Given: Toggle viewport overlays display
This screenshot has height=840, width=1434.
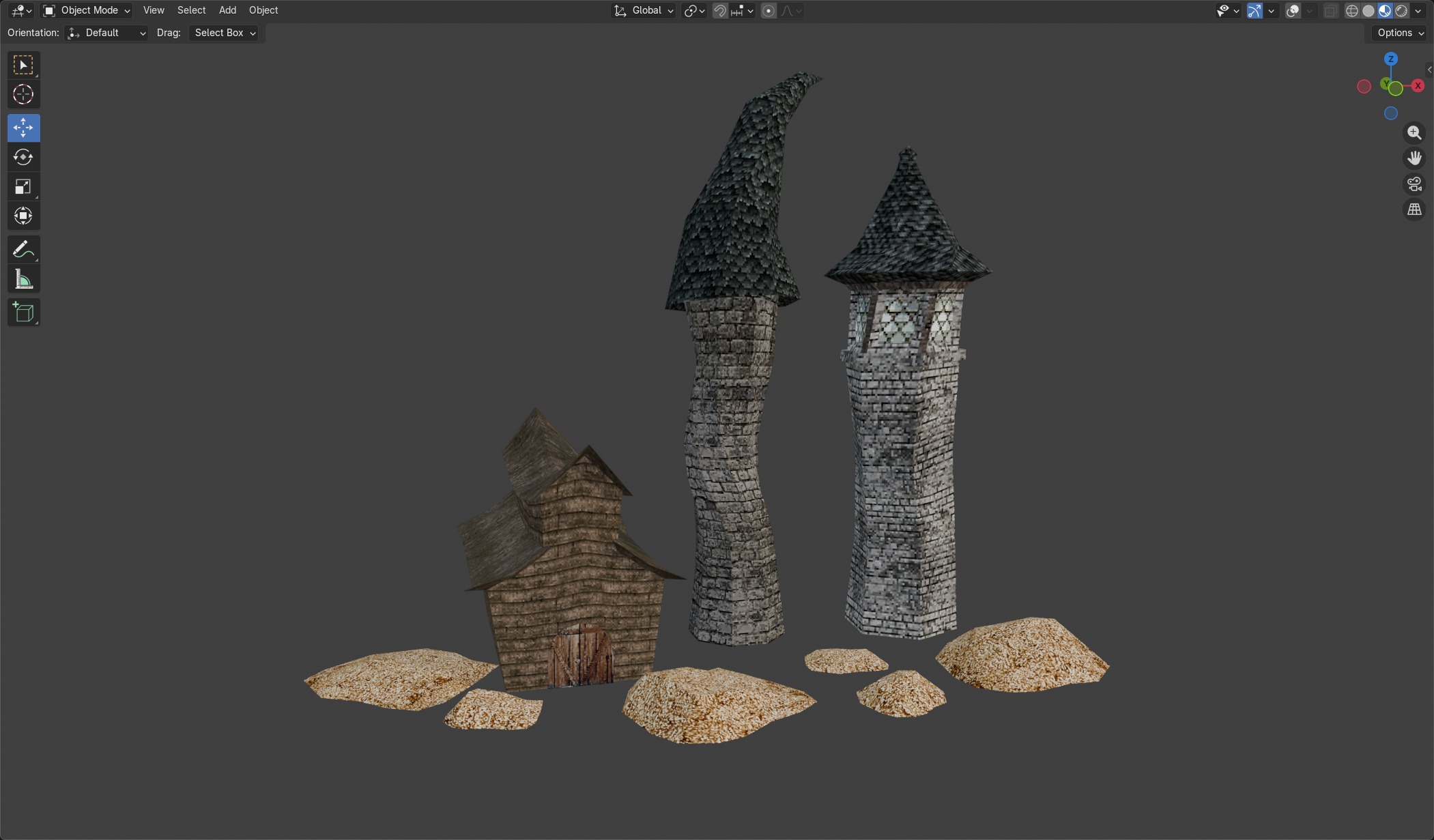Looking at the screenshot, I should point(1292,10).
